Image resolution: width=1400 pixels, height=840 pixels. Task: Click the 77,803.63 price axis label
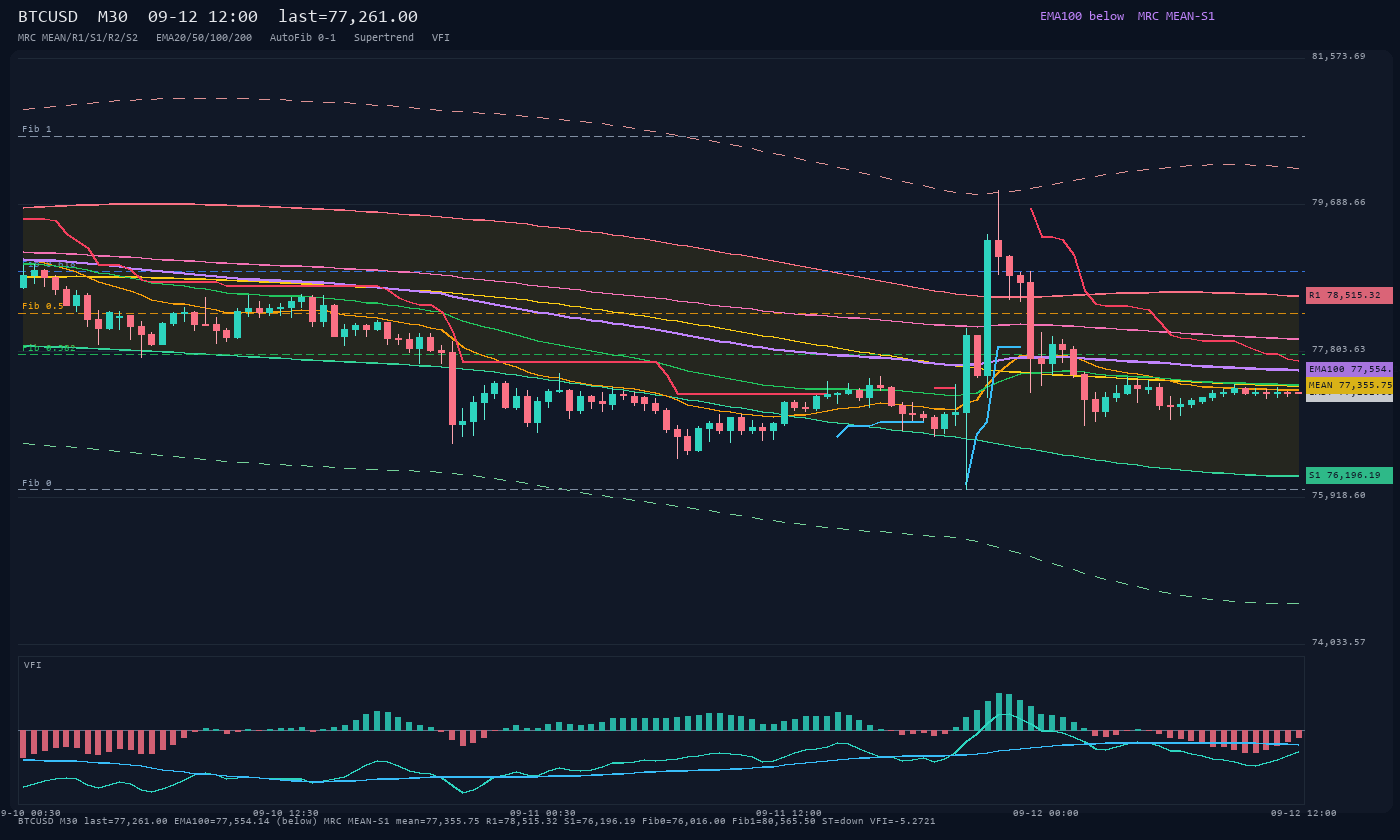pyautogui.click(x=1338, y=349)
